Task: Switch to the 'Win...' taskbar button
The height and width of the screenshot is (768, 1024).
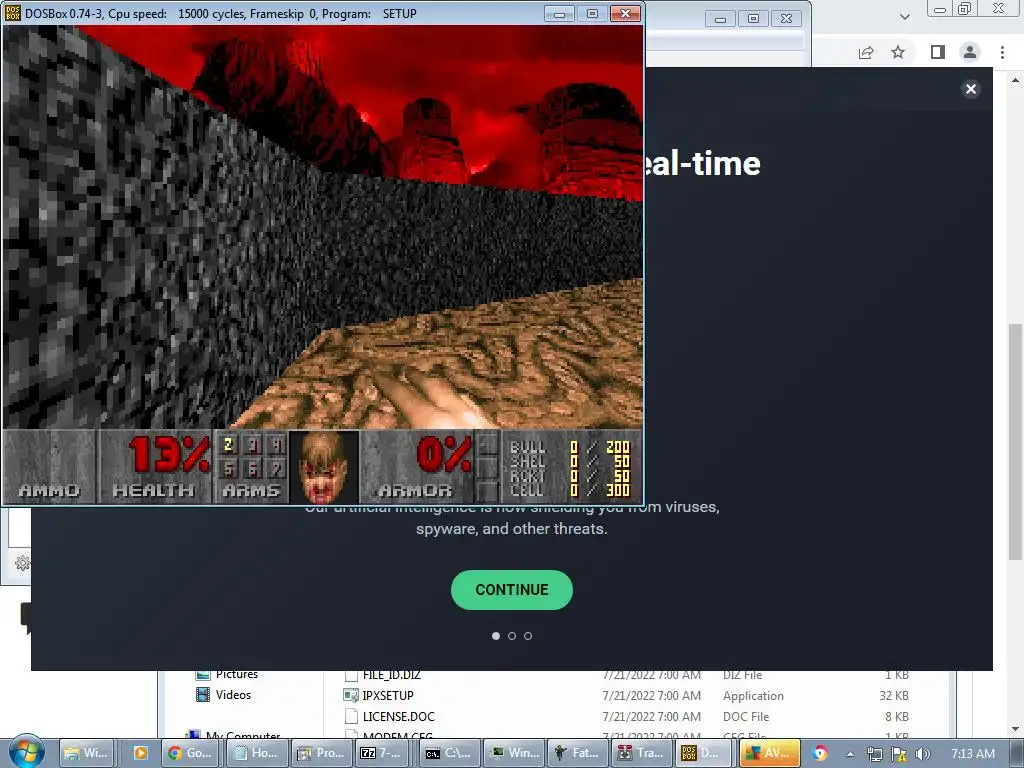Action: click(x=514, y=753)
